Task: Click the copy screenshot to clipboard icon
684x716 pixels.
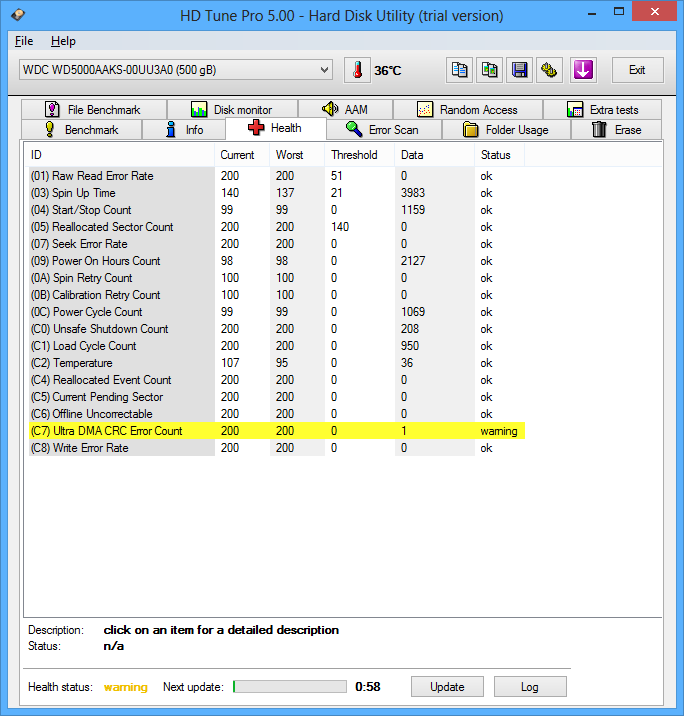Action: tap(489, 70)
